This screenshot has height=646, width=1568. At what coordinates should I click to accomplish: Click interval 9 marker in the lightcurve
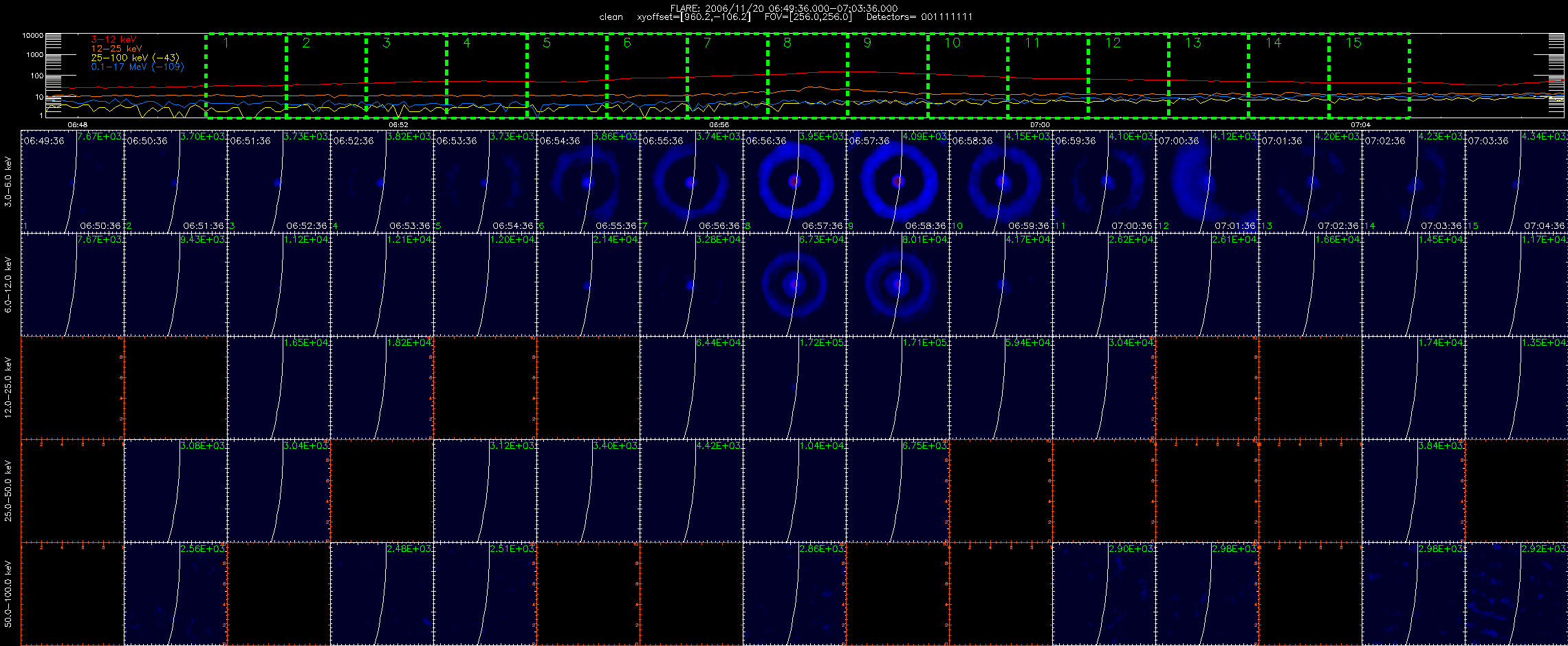(867, 43)
